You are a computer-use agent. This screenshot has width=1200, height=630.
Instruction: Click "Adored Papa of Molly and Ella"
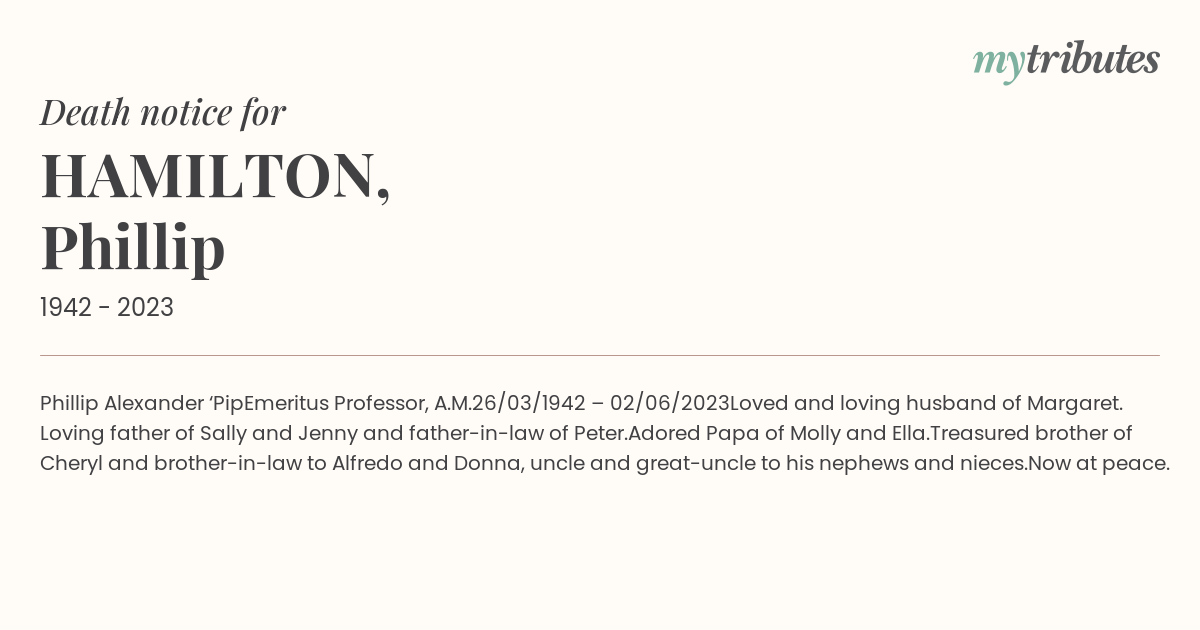click(x=779, y=434)
